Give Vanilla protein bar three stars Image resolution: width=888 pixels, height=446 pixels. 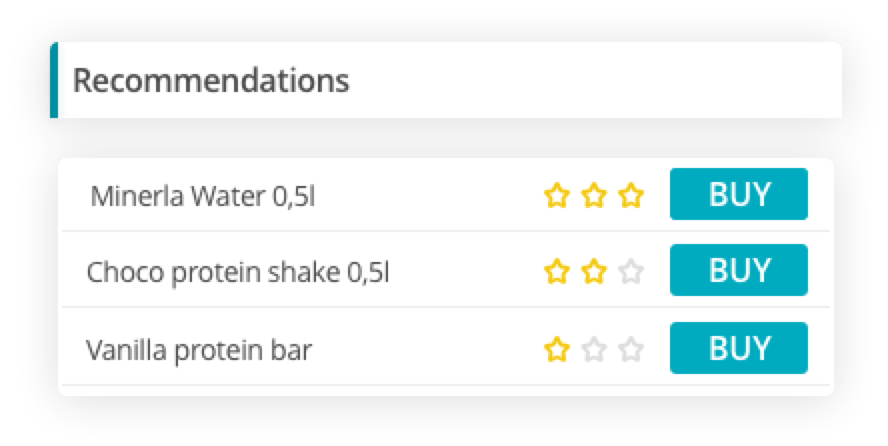coord(630,349)
